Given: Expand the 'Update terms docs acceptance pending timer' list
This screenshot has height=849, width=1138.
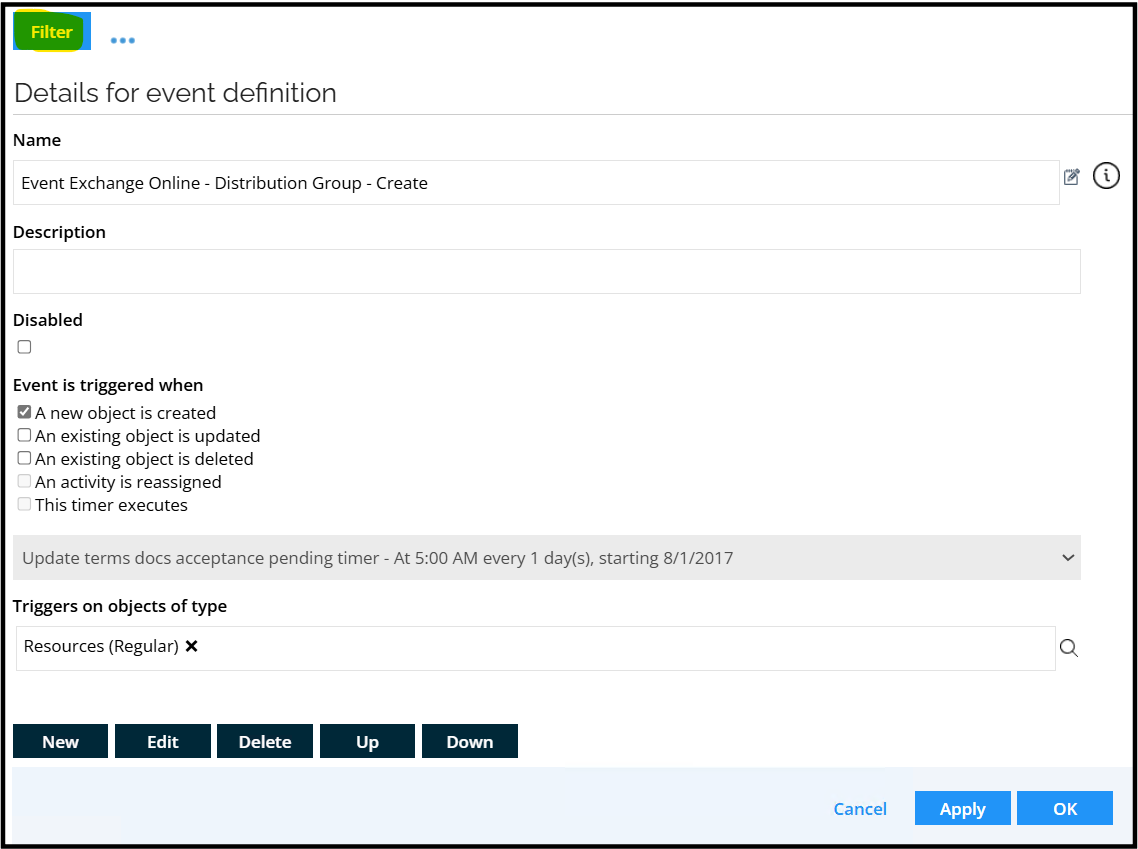Looking at the screenshot, I should click(1068, 557).
